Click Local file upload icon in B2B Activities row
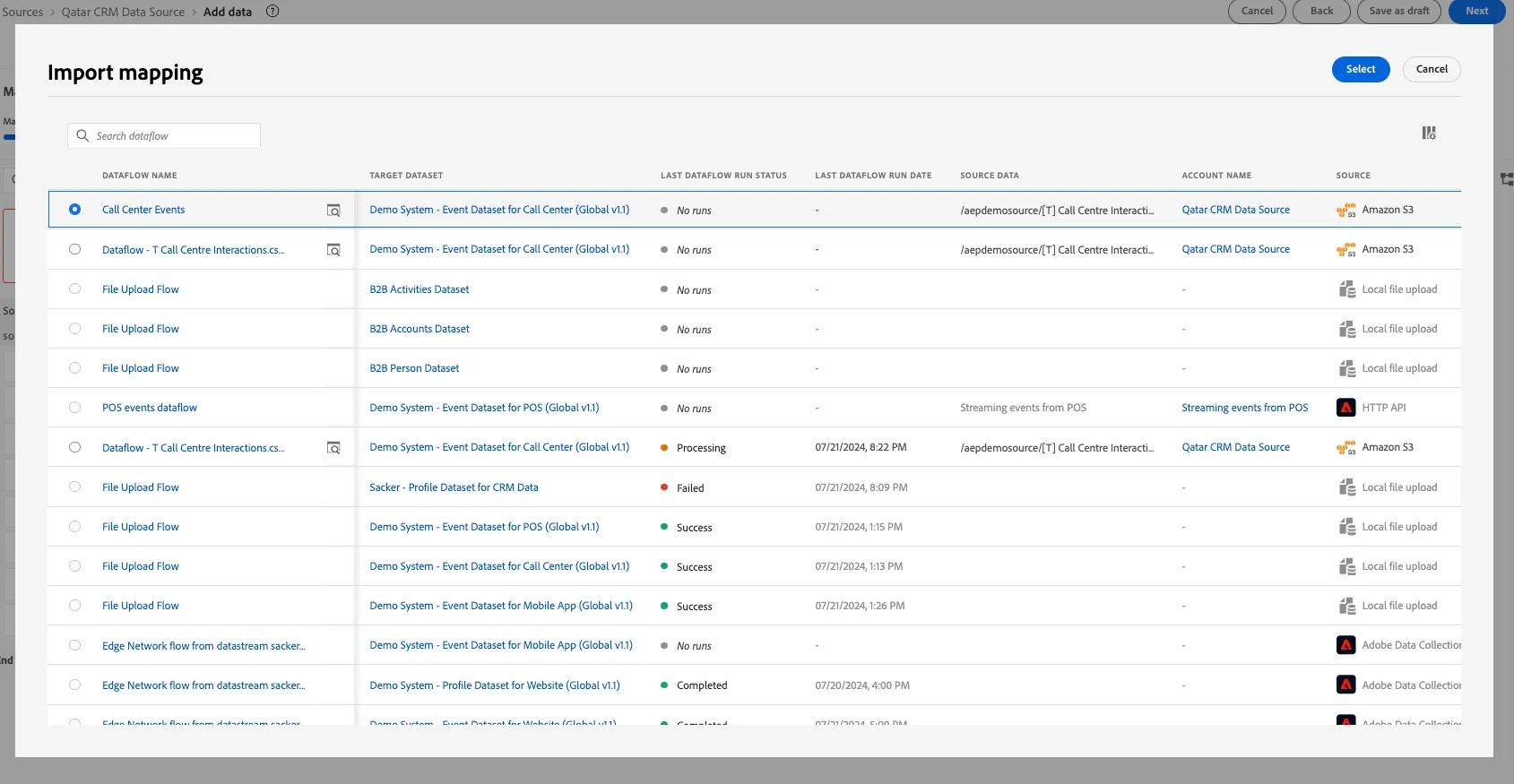The height and width of the screenshot is (784, 1514). (x=1346, y=289)
